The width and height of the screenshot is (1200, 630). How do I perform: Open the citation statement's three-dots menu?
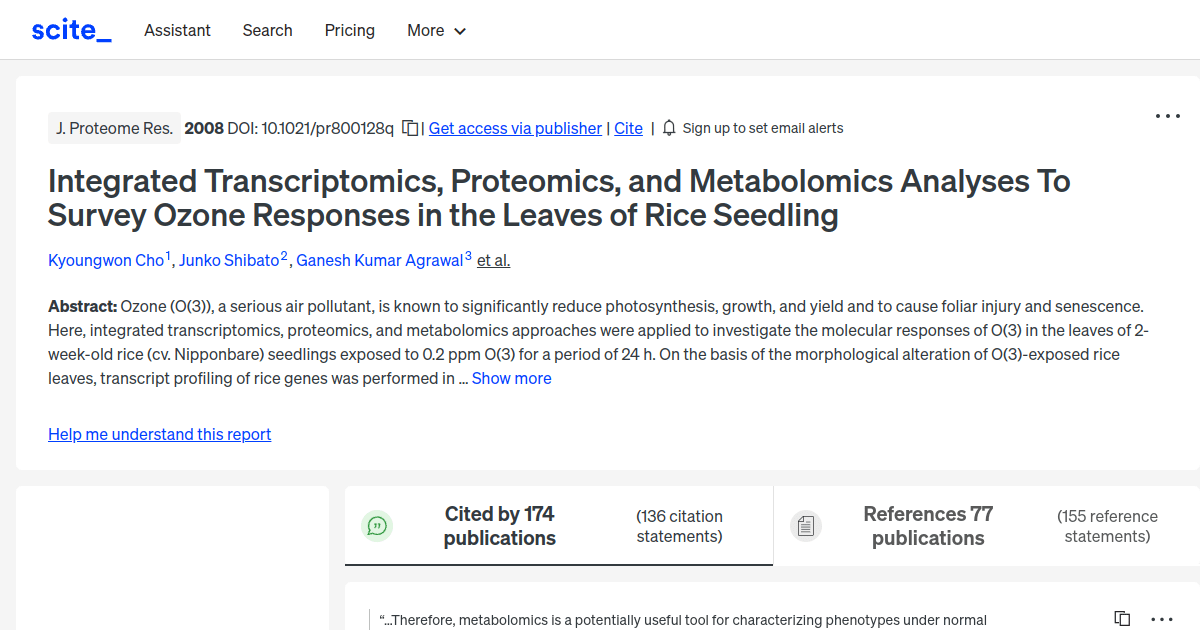point(1161,619)
